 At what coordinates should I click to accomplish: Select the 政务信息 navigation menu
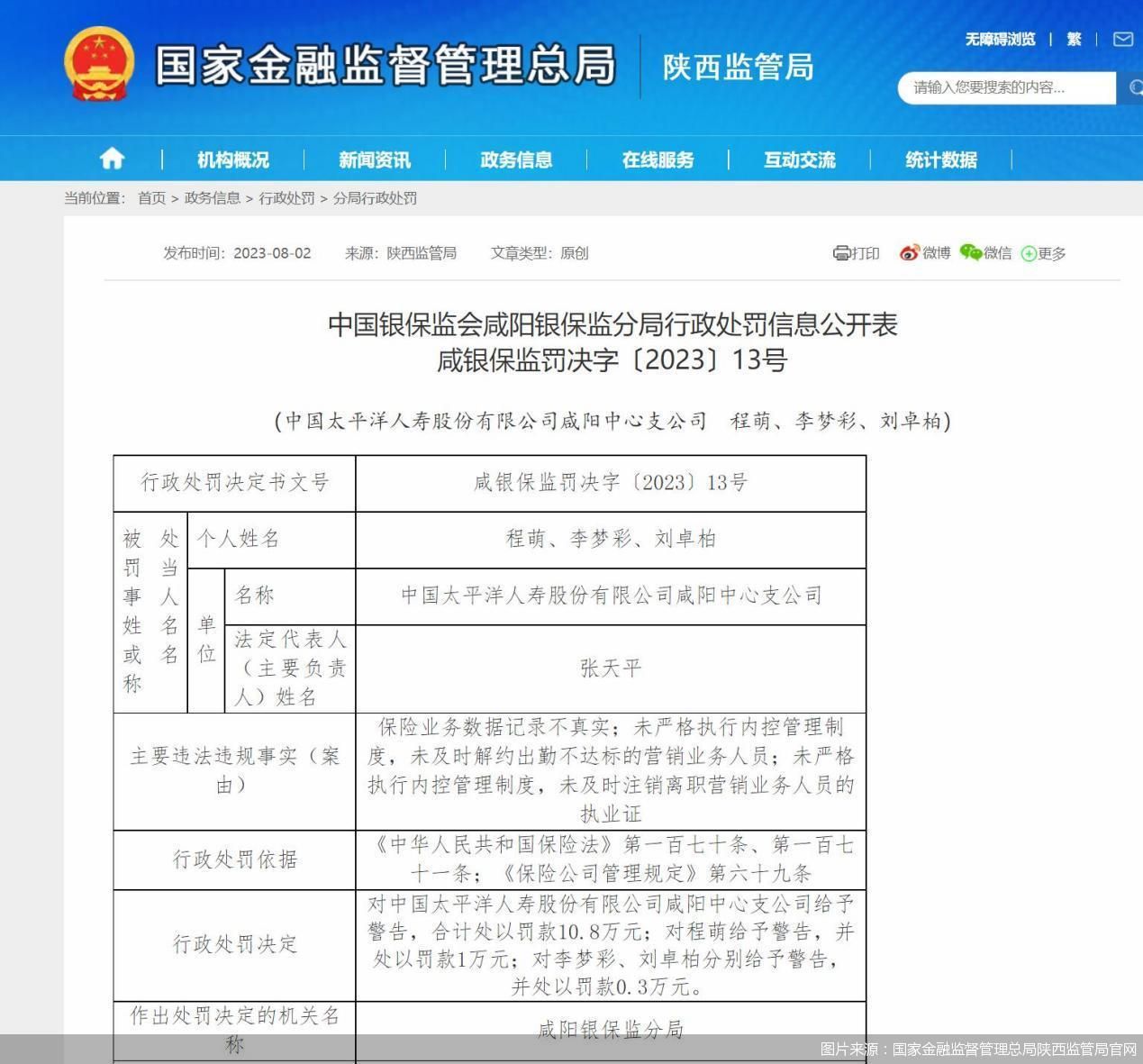point(514,159)
